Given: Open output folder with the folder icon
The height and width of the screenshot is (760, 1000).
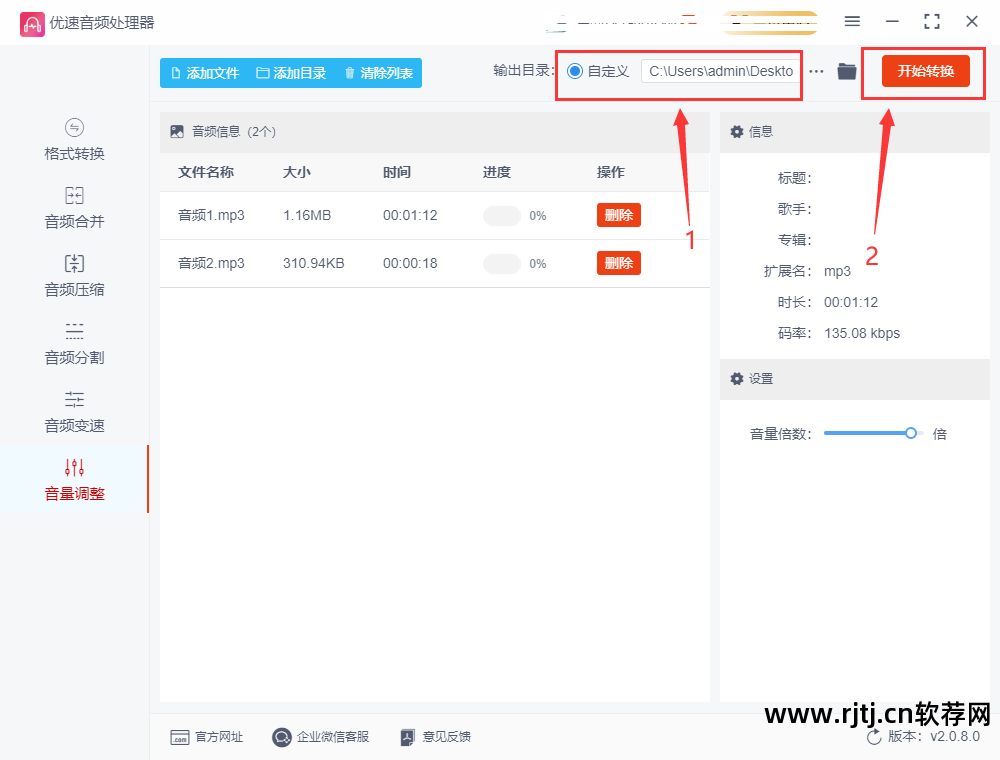Looking at the screenshot, I should [x=847, y=71].
